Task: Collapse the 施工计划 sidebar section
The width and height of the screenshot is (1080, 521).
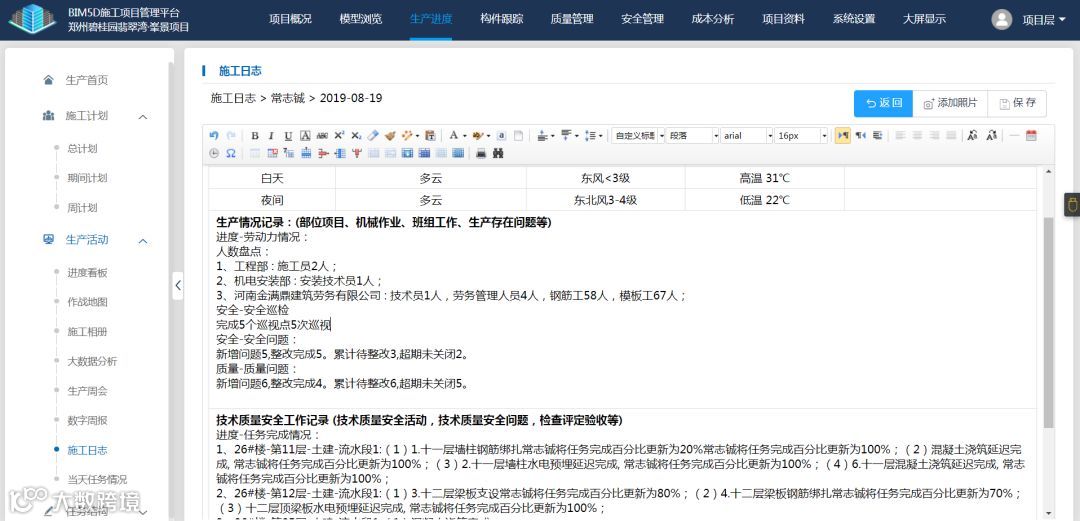Action: click(x=143, y=116)
